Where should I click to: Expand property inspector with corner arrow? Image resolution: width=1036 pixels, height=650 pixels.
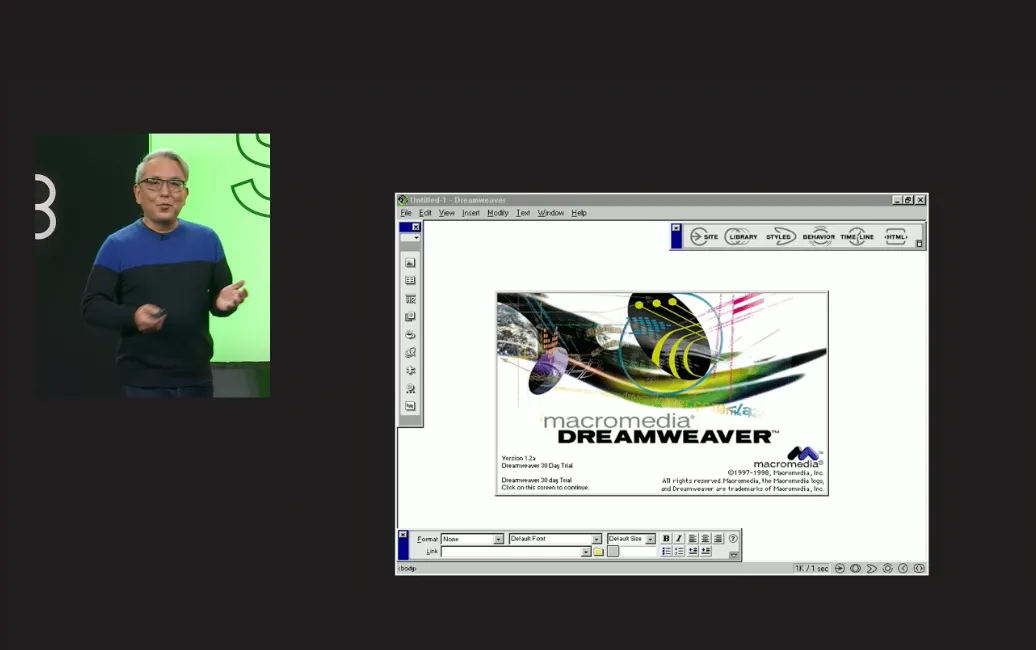point(733,556)
